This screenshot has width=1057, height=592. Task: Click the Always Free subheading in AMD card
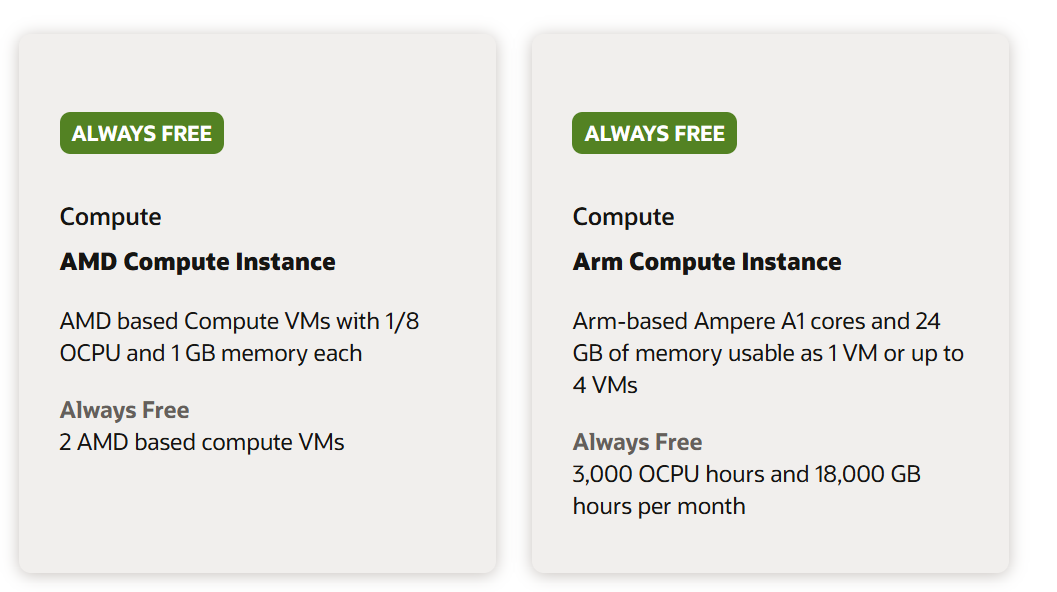[x=125, y=410]
